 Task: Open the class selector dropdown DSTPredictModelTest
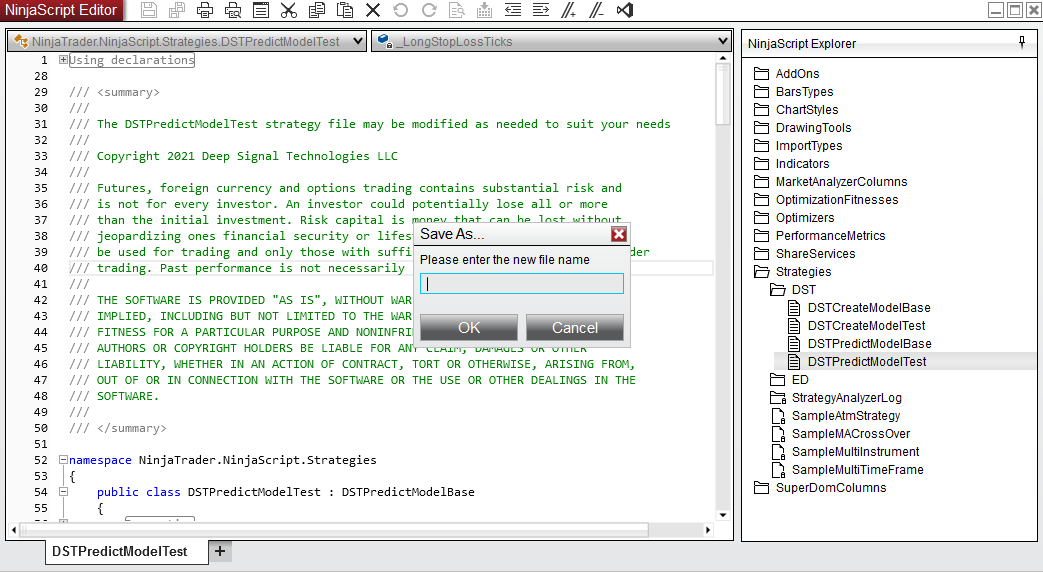point(187,41)
